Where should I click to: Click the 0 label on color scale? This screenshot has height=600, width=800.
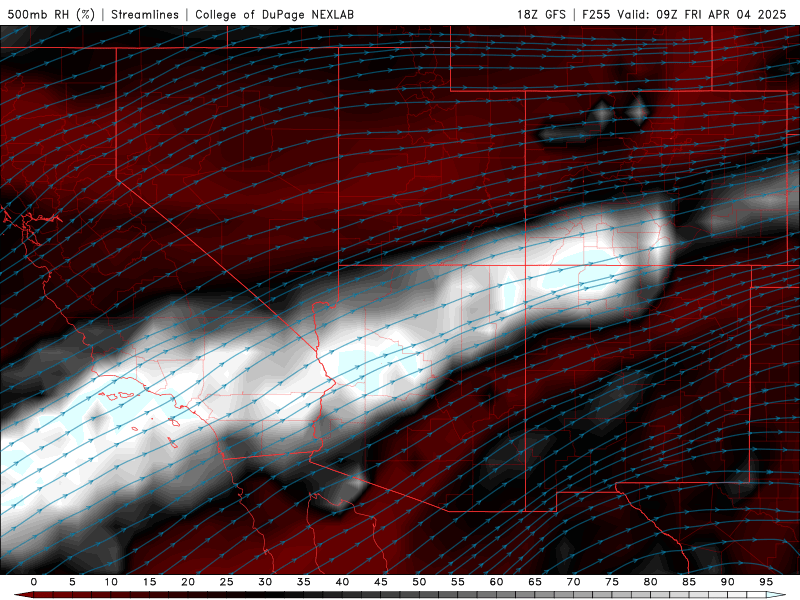[34, 582]
